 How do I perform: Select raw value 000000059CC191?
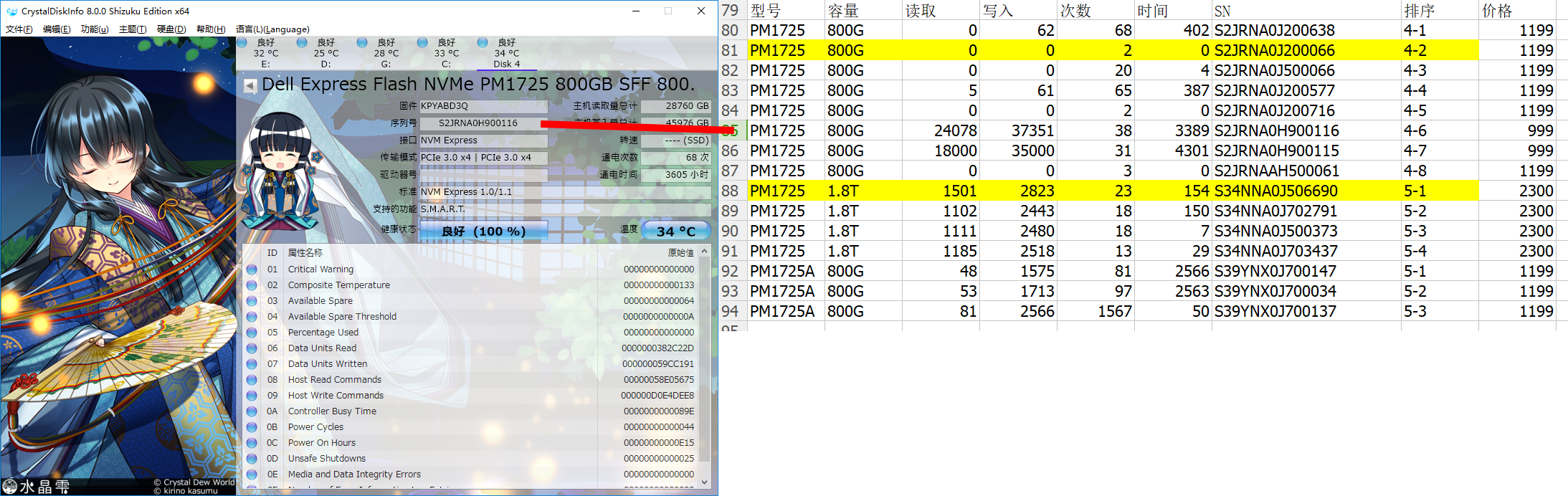(x=657, y=364)
